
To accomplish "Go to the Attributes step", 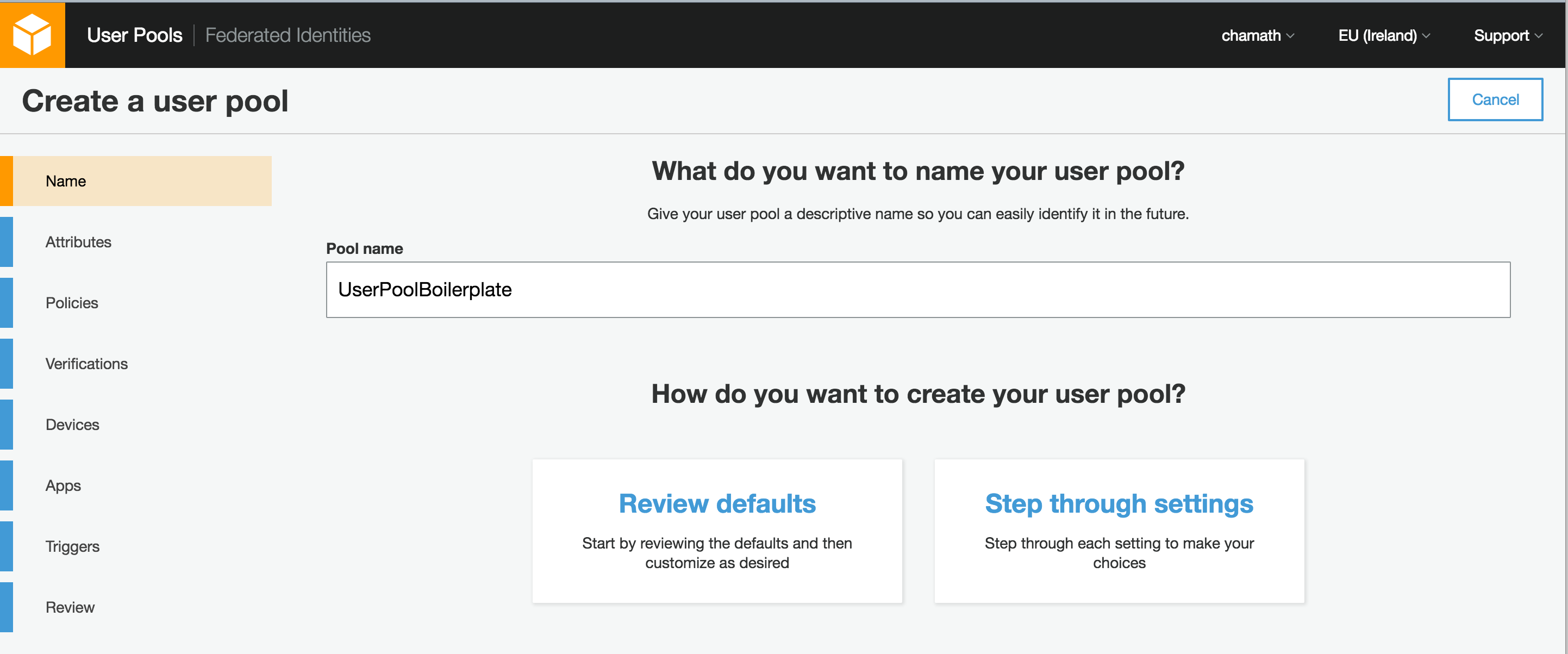I will [78, 242].
